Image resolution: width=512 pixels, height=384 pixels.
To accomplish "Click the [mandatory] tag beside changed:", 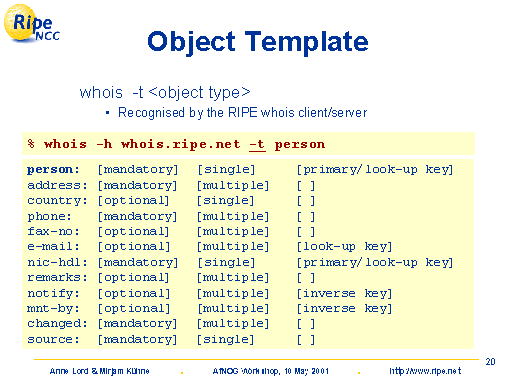I will point(137,324).
